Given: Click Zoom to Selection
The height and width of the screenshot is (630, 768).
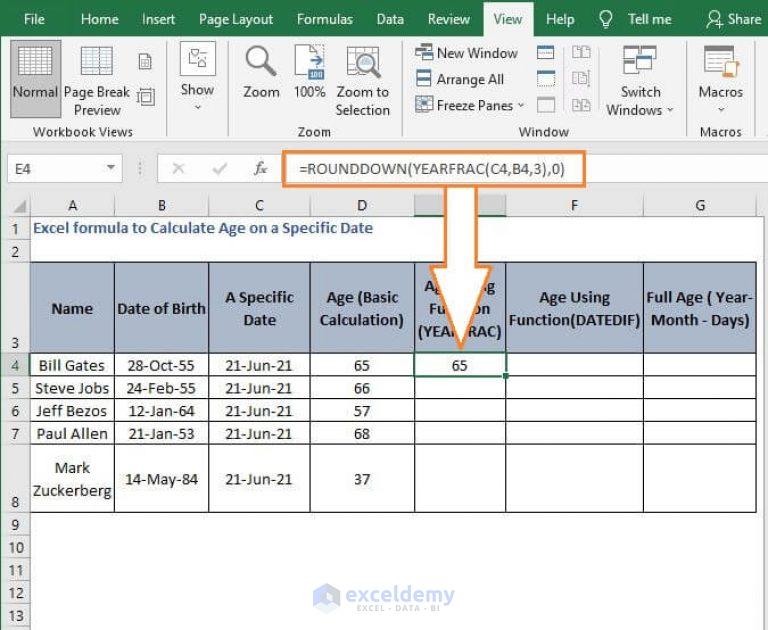Looking at the screenshot, I should pyautogui.click(x=362, y=81).
